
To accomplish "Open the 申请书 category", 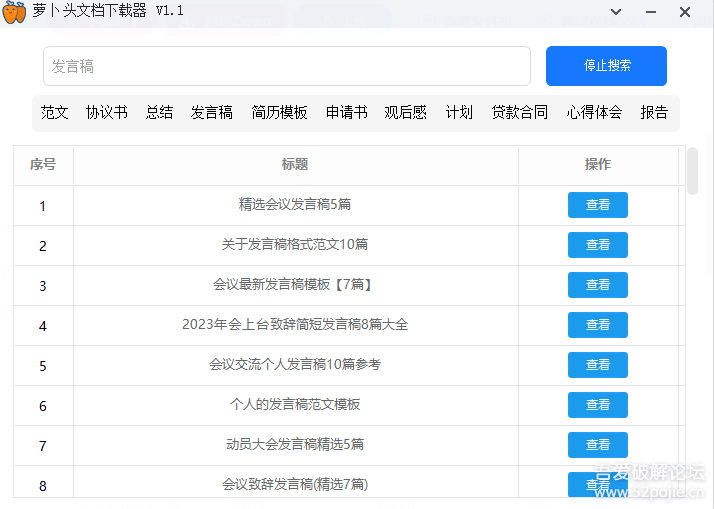I will click(346, 113).
